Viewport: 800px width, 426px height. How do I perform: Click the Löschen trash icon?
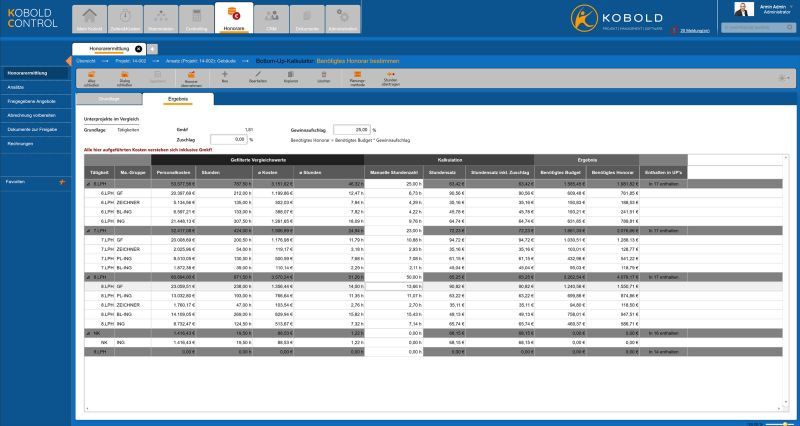coord(324,76)
